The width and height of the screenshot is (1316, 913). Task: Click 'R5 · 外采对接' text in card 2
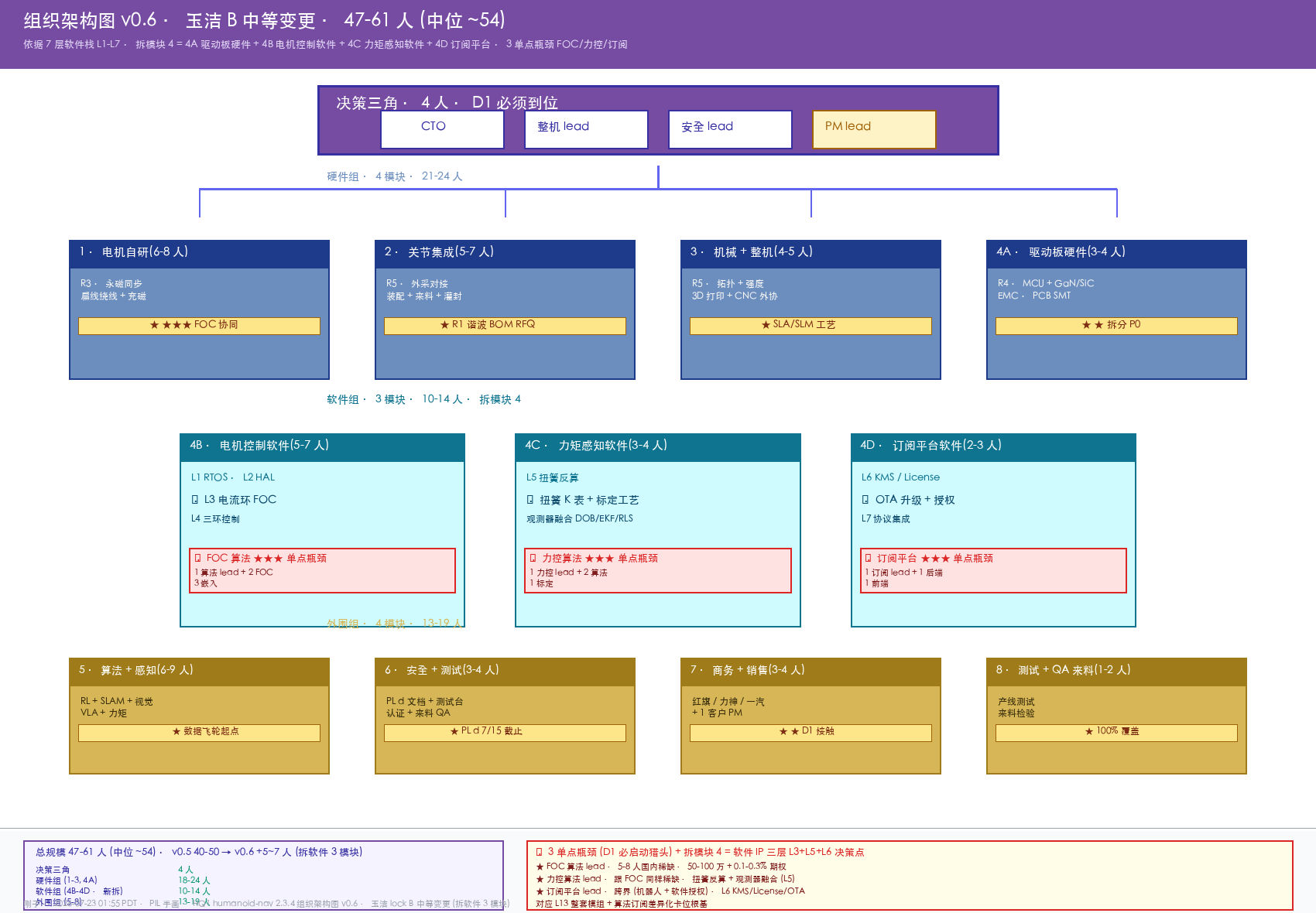pos(417,284)
